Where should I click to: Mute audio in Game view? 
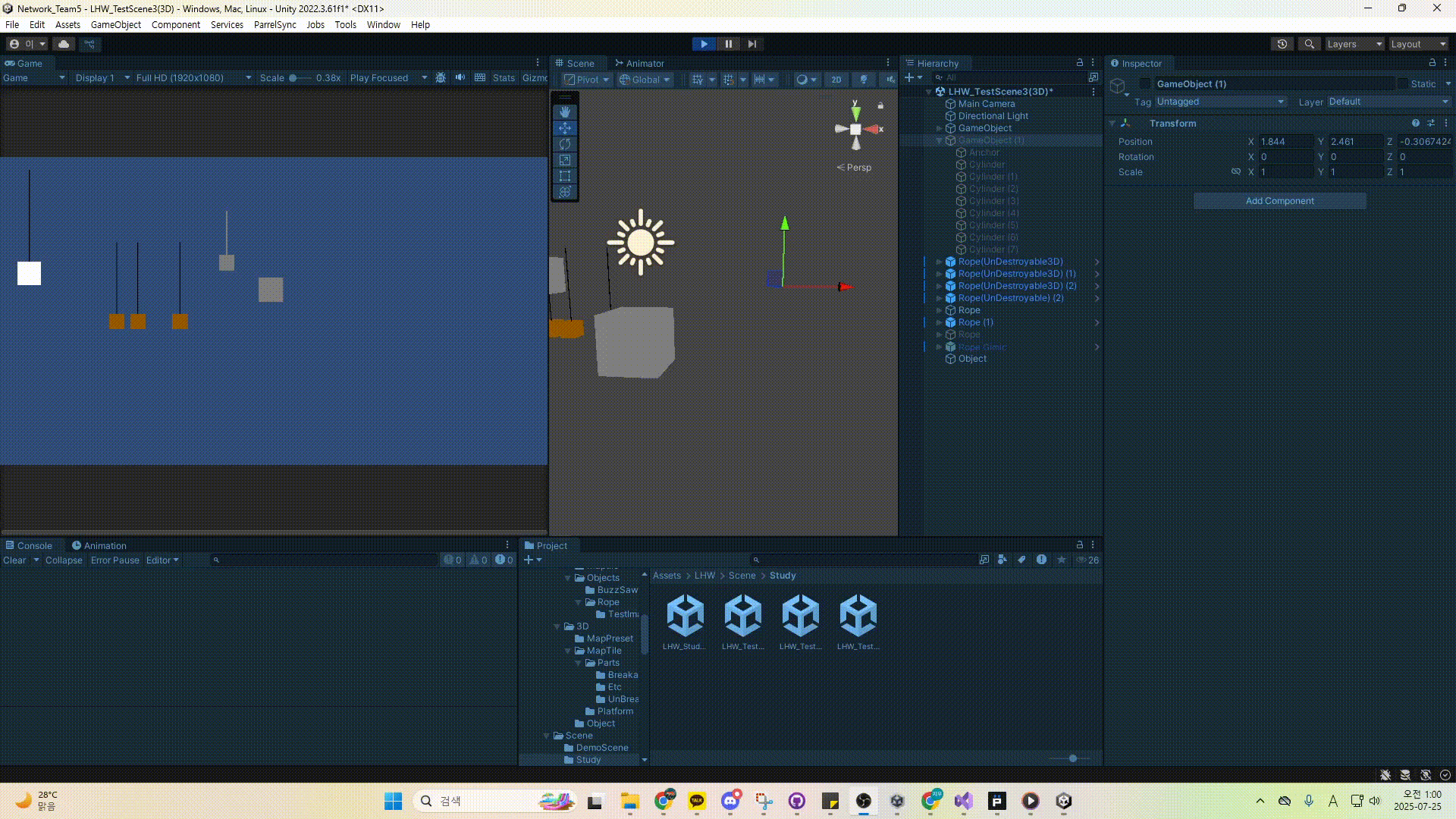[x=460, y=77]
